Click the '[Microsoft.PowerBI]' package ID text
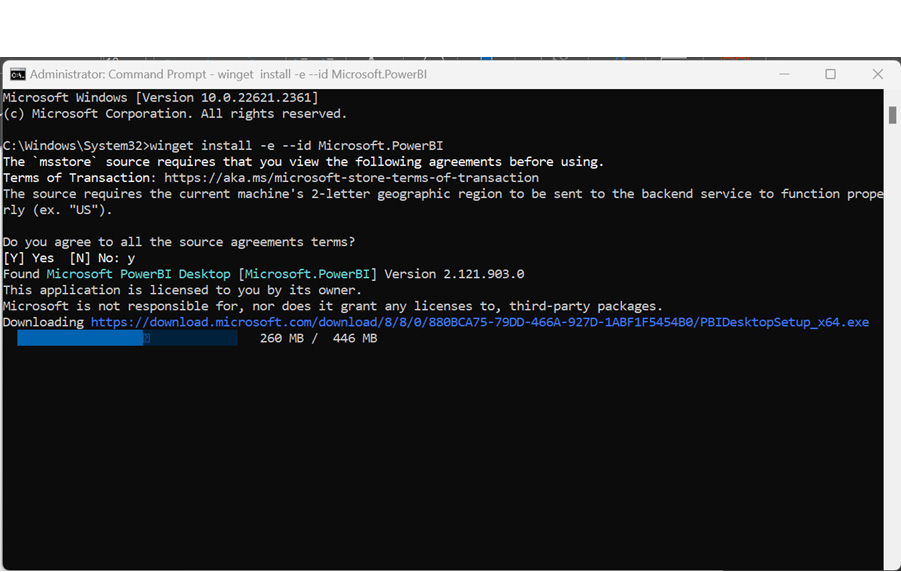901x572 pixels. (307, 274)
